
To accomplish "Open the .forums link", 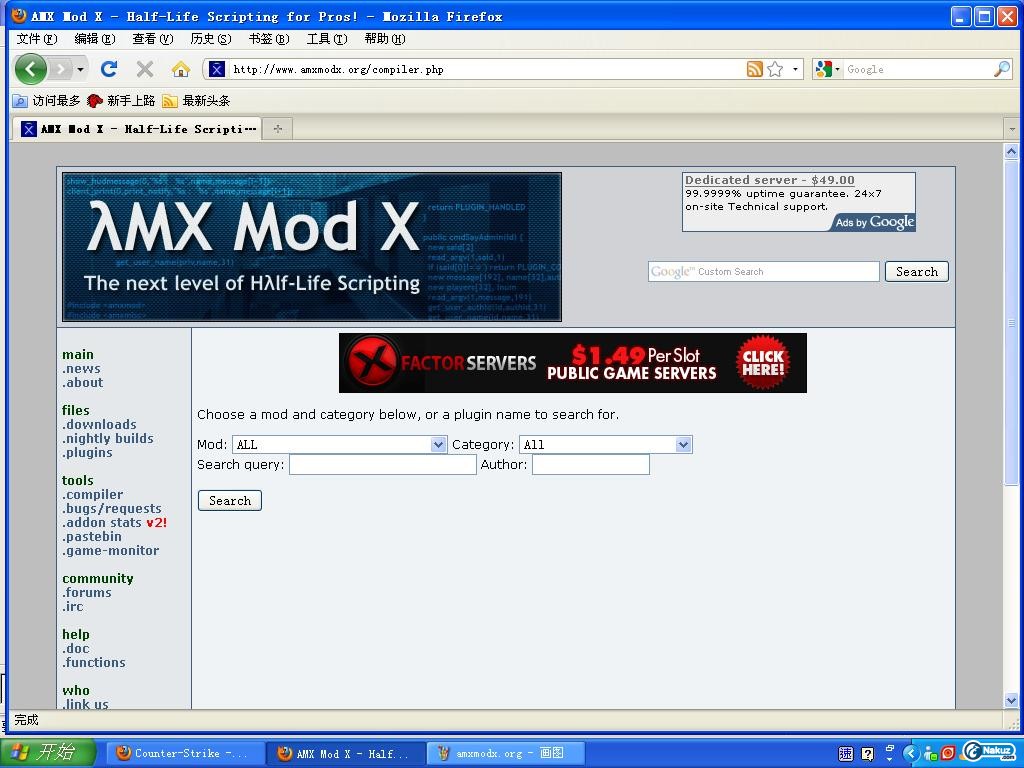I will tap(87, 593).
